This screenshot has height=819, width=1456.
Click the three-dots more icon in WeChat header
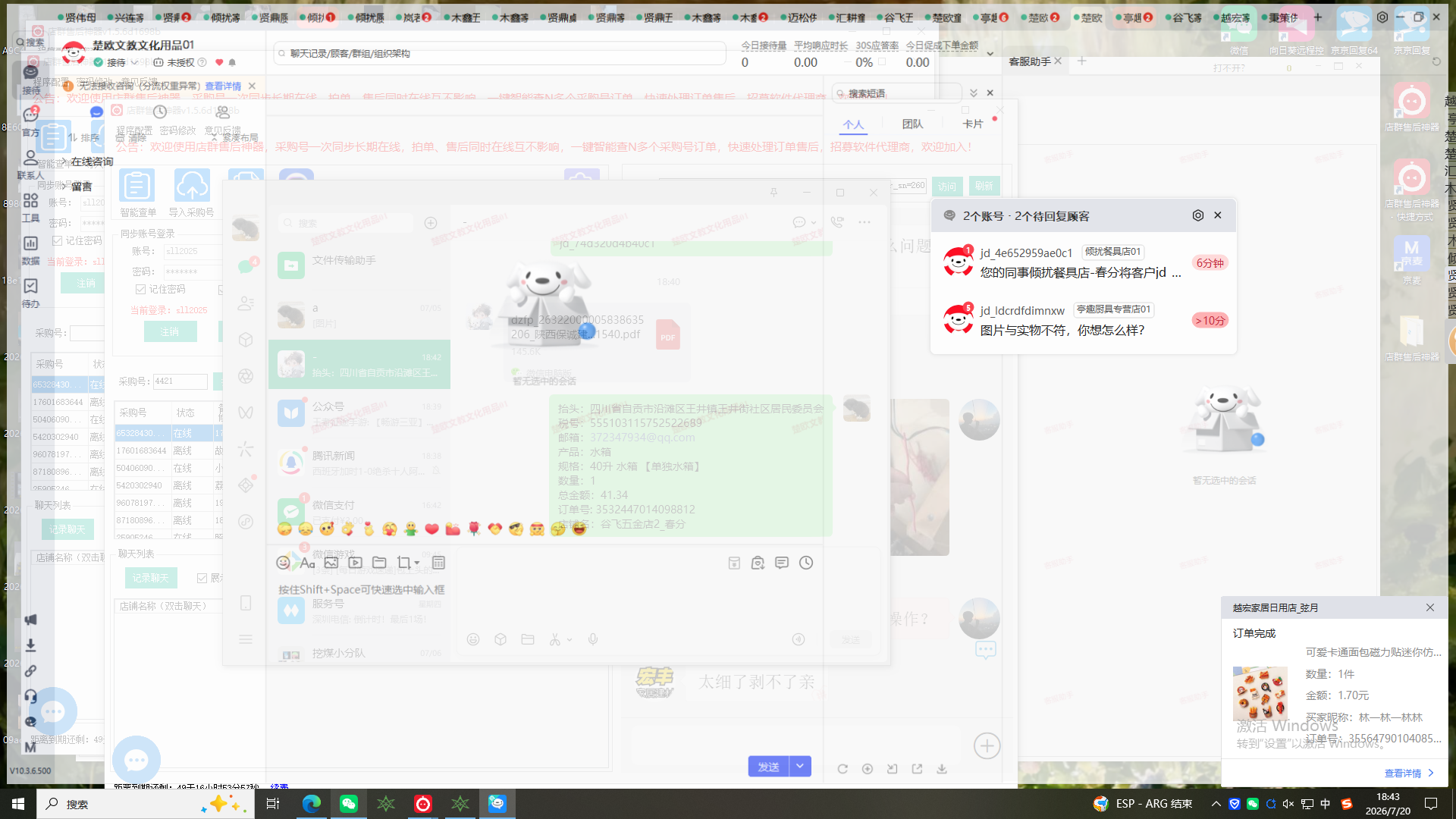pyautogui.click(x=864, y=222)
